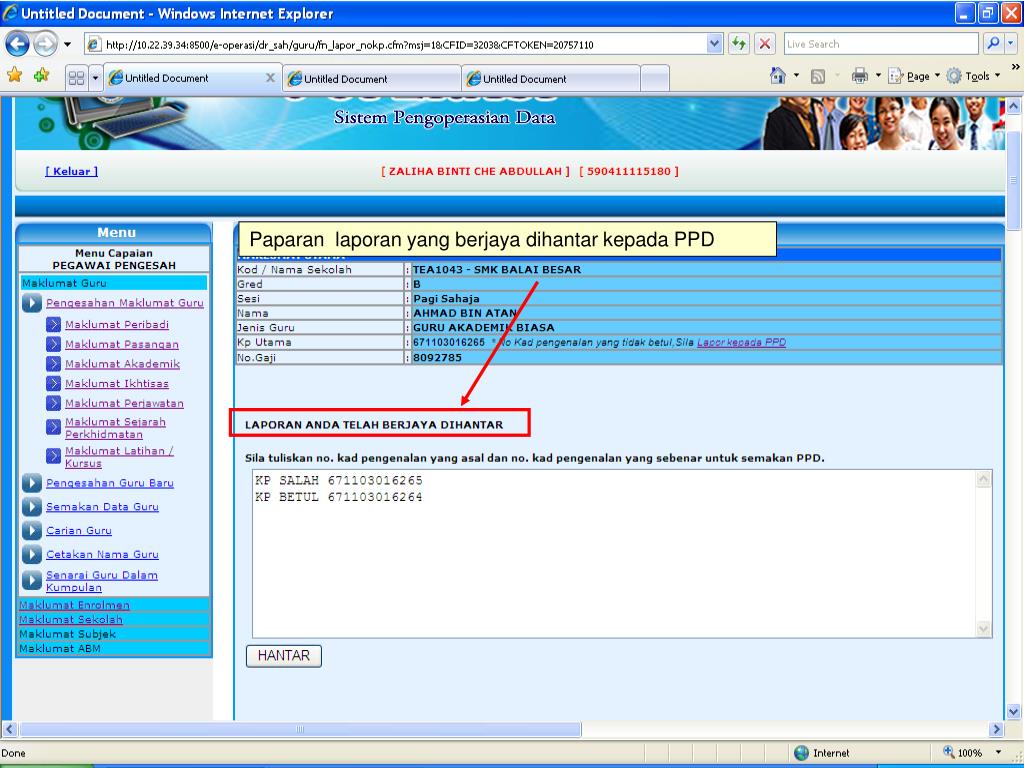Image resolution: width=1024 pixels, height=768 pixels.
Task: Click the Refresh page icon
Action: coord(739,44)
